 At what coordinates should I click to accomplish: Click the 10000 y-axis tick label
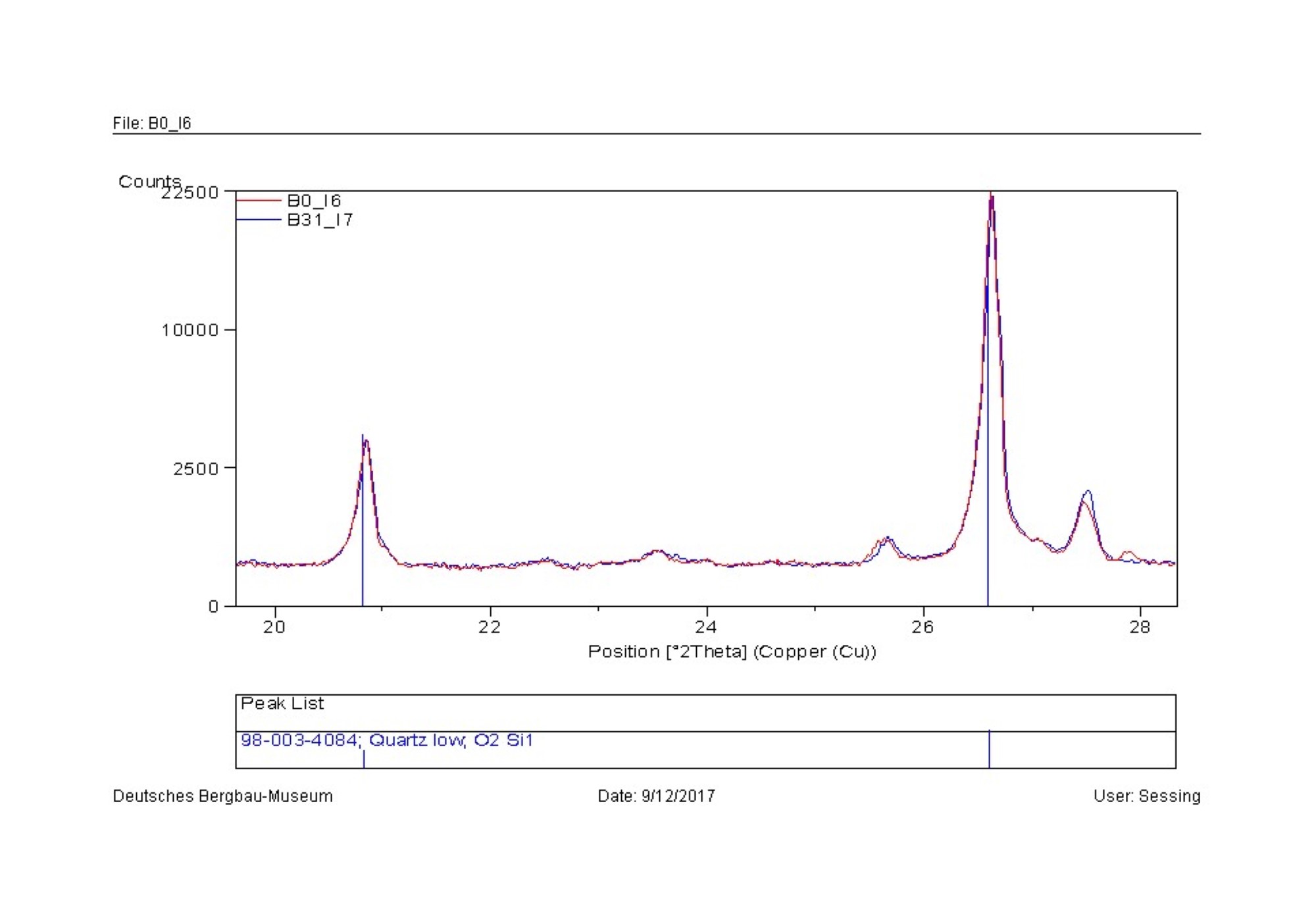190,330
